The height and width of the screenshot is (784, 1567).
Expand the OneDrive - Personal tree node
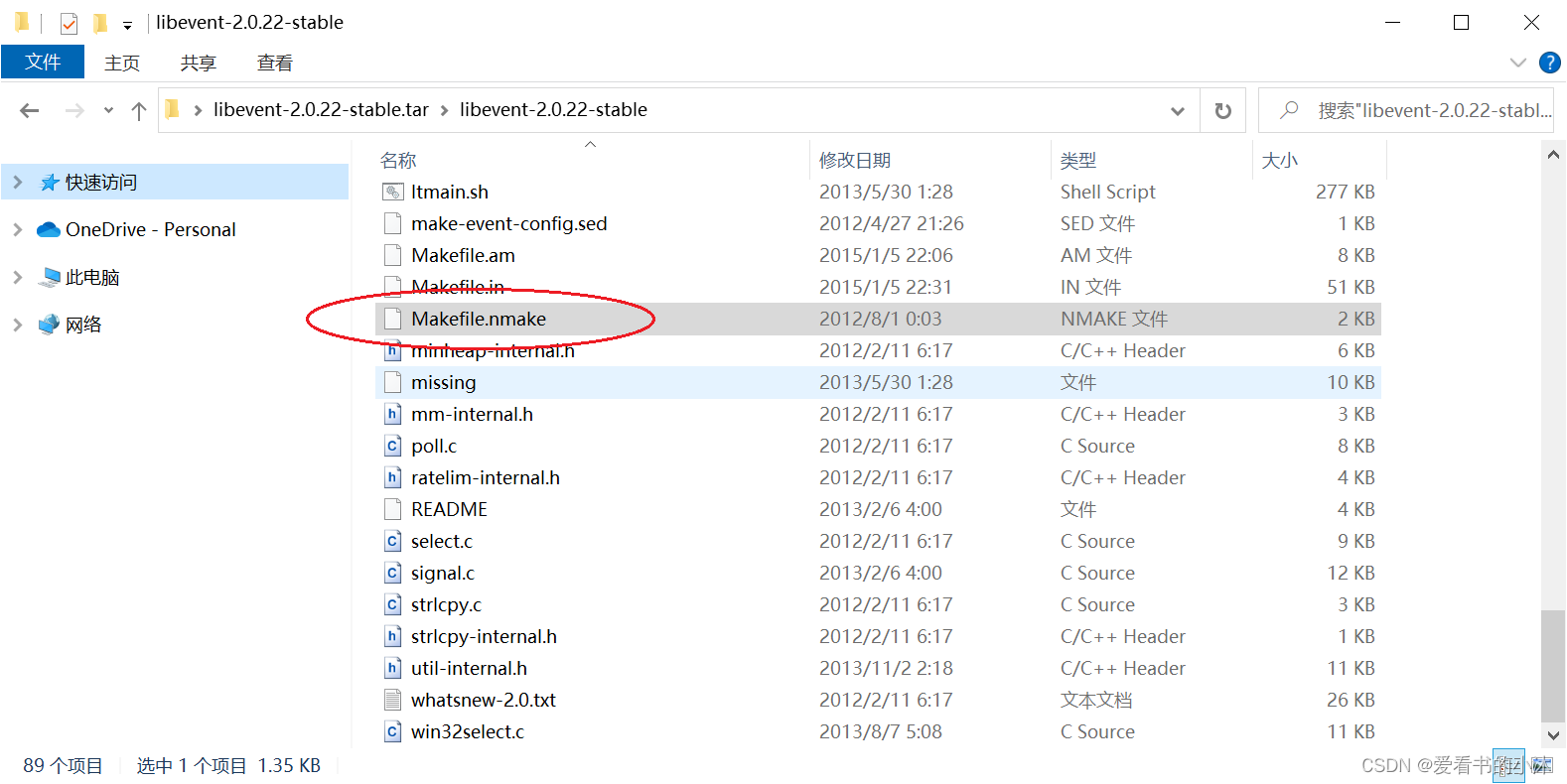18,229
